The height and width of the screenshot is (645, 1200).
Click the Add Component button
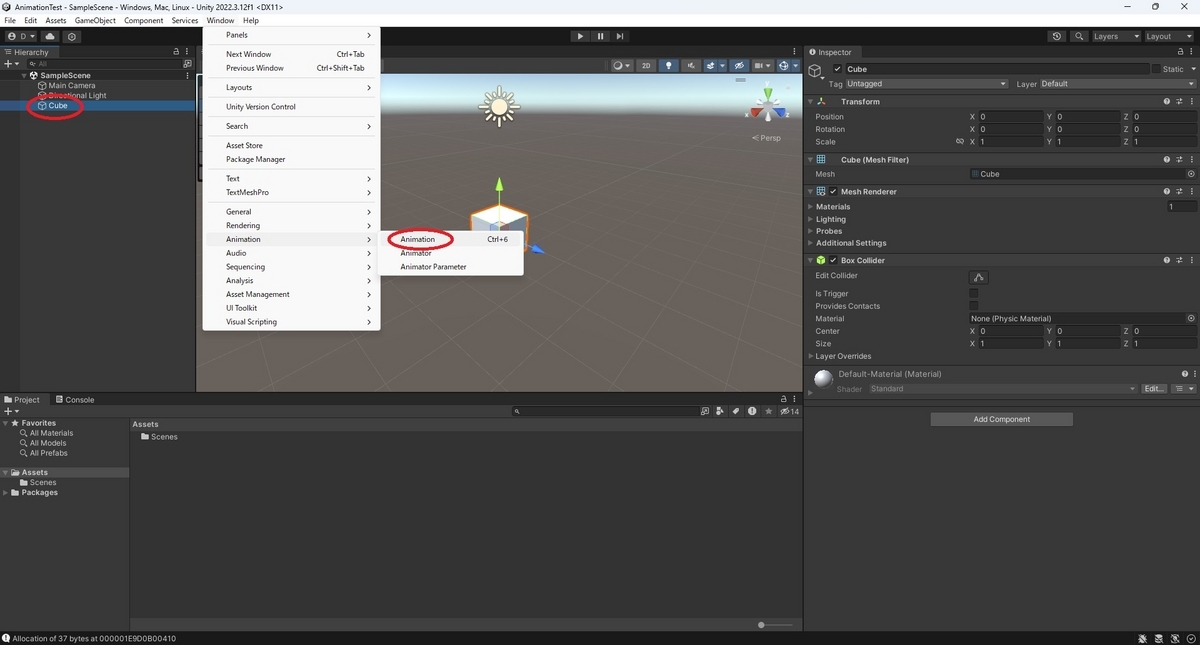pyautogui.click(x=1001, y=419)
